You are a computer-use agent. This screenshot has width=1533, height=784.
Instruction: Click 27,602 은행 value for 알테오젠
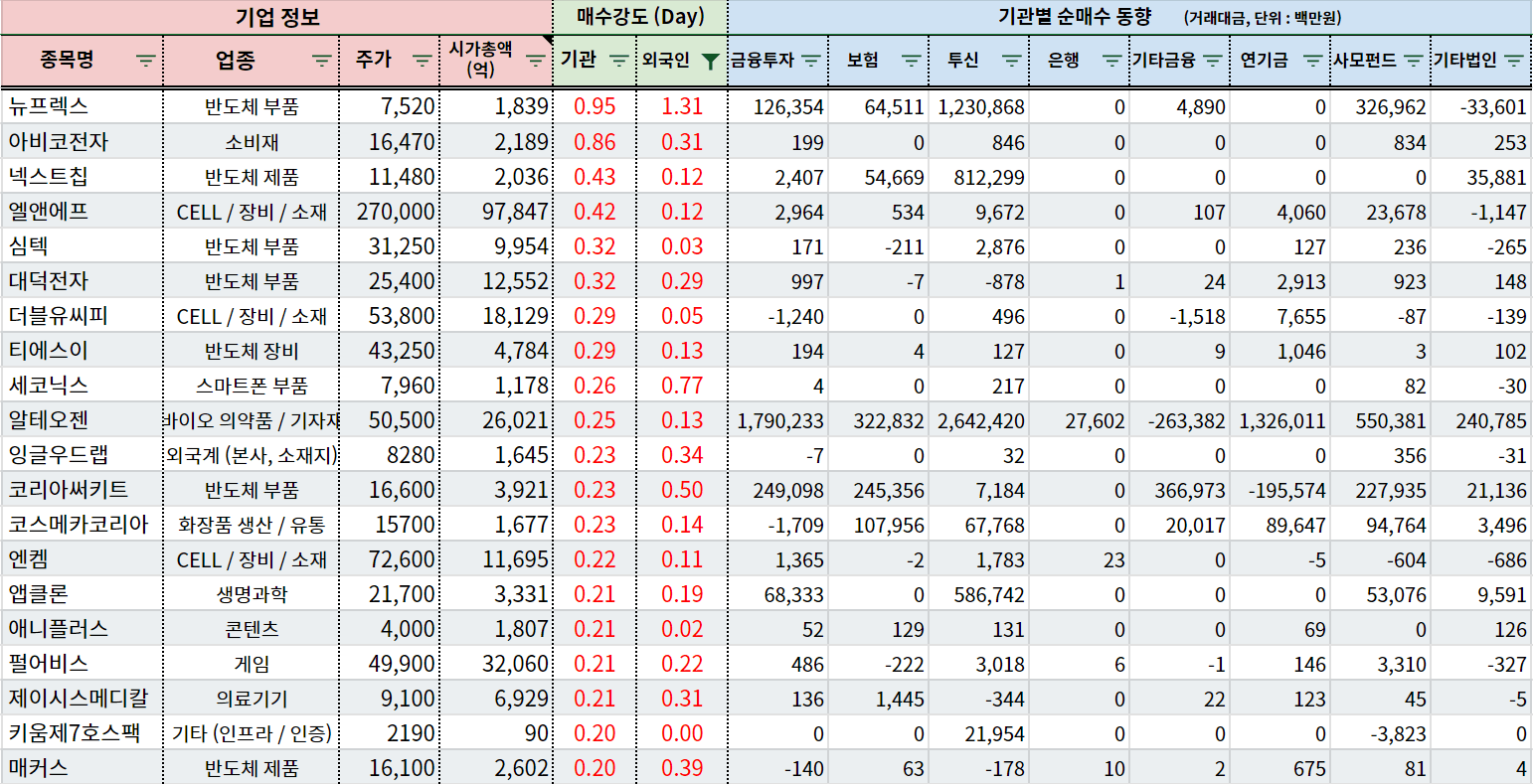[x=1080, y=420]
